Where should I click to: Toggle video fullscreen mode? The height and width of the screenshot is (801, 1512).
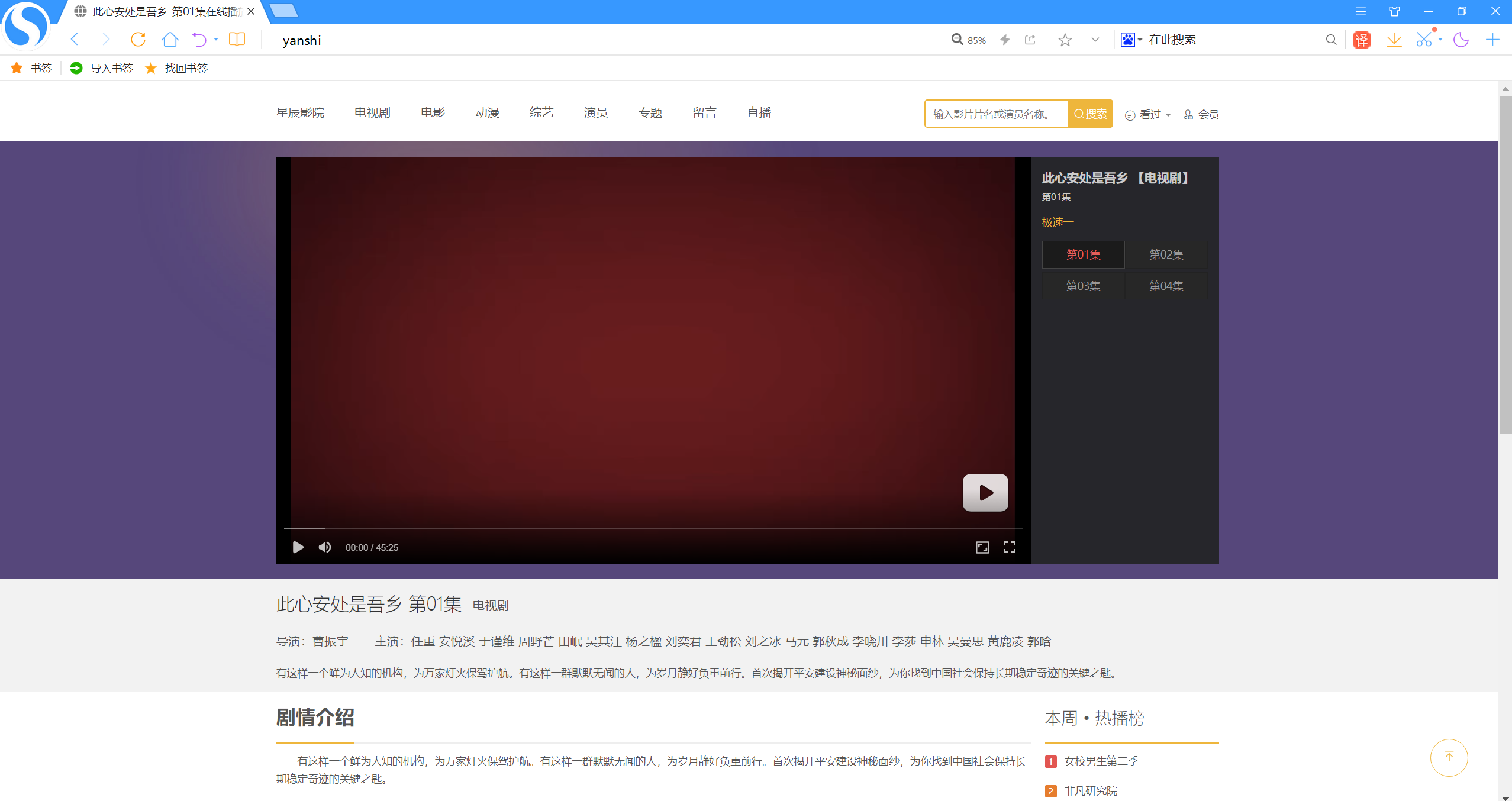(x=1009, y=547)
